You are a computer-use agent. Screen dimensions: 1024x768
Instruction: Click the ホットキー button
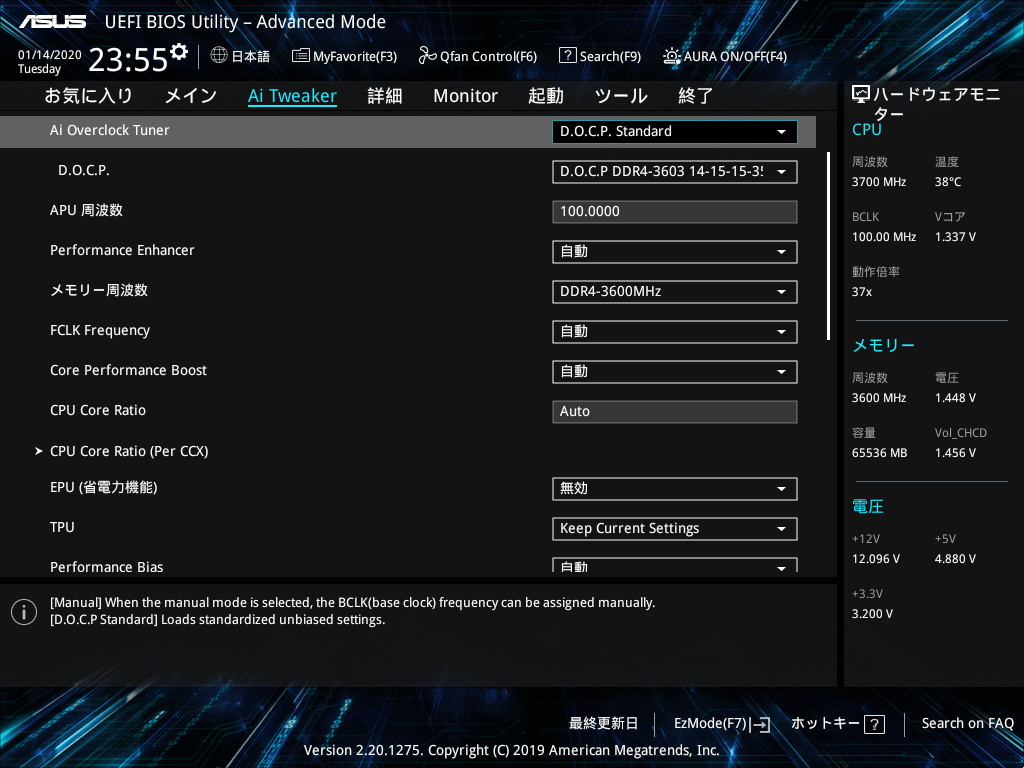(838, 724)
